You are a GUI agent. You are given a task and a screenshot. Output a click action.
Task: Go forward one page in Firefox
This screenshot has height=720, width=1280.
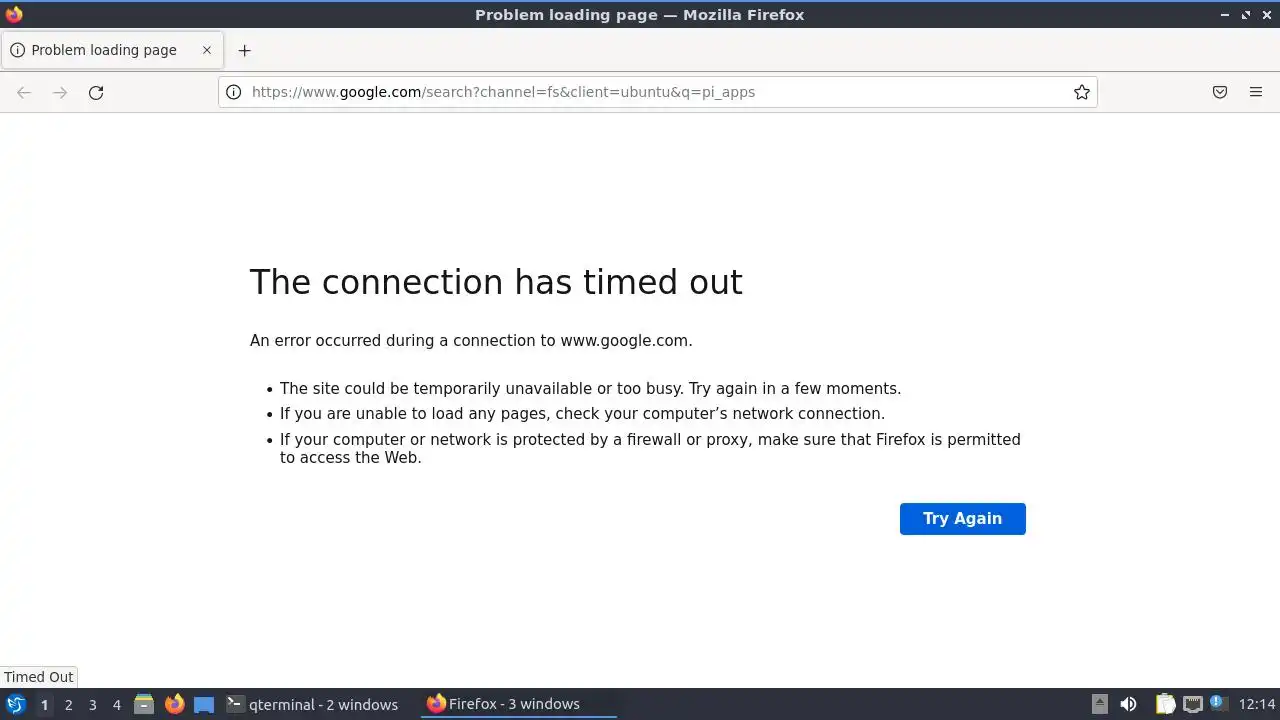click(60, 92)
